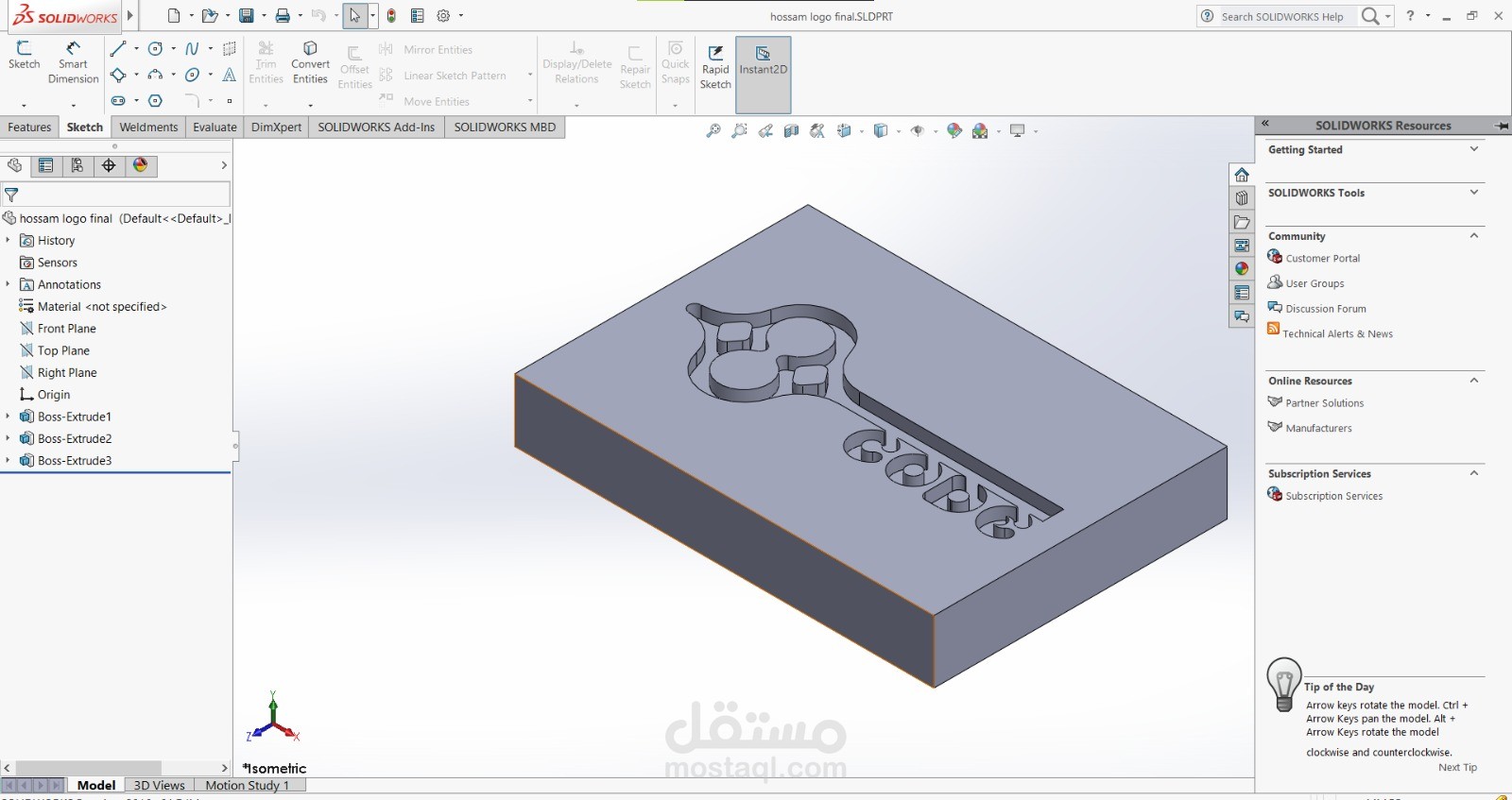Collapse the Online Resources section
Screen dimensions: 1512x800
[1474, 381]
